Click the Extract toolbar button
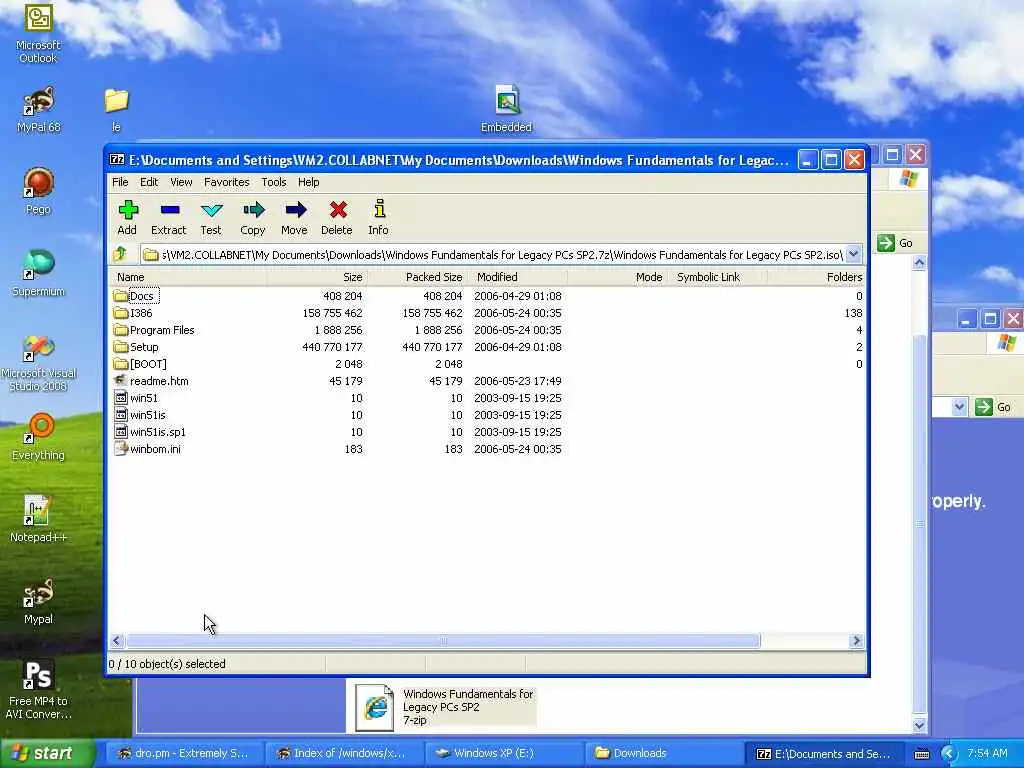The image size is (1024, 768). pos(168,217)
